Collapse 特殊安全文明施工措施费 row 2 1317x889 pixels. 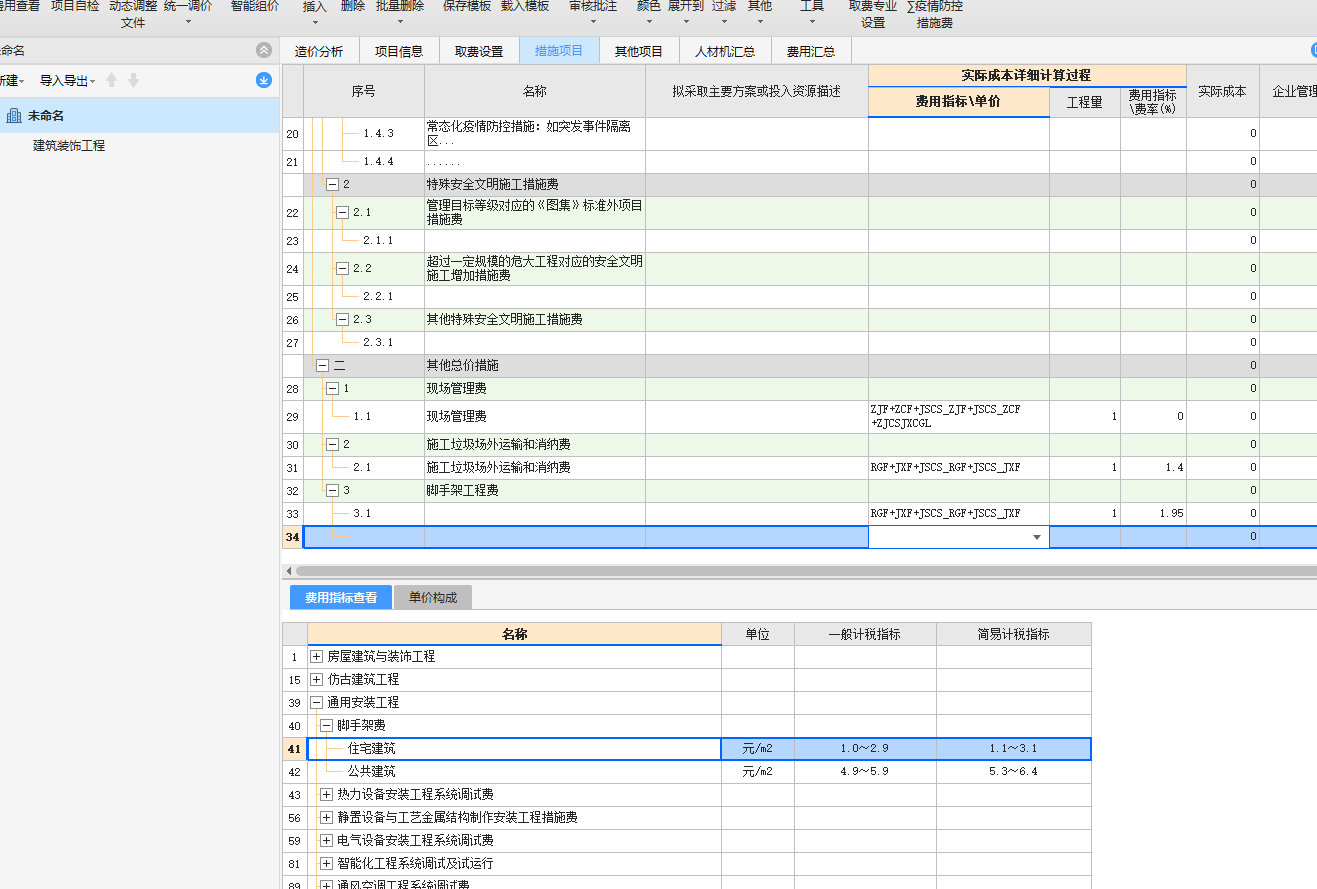point(332,185)
